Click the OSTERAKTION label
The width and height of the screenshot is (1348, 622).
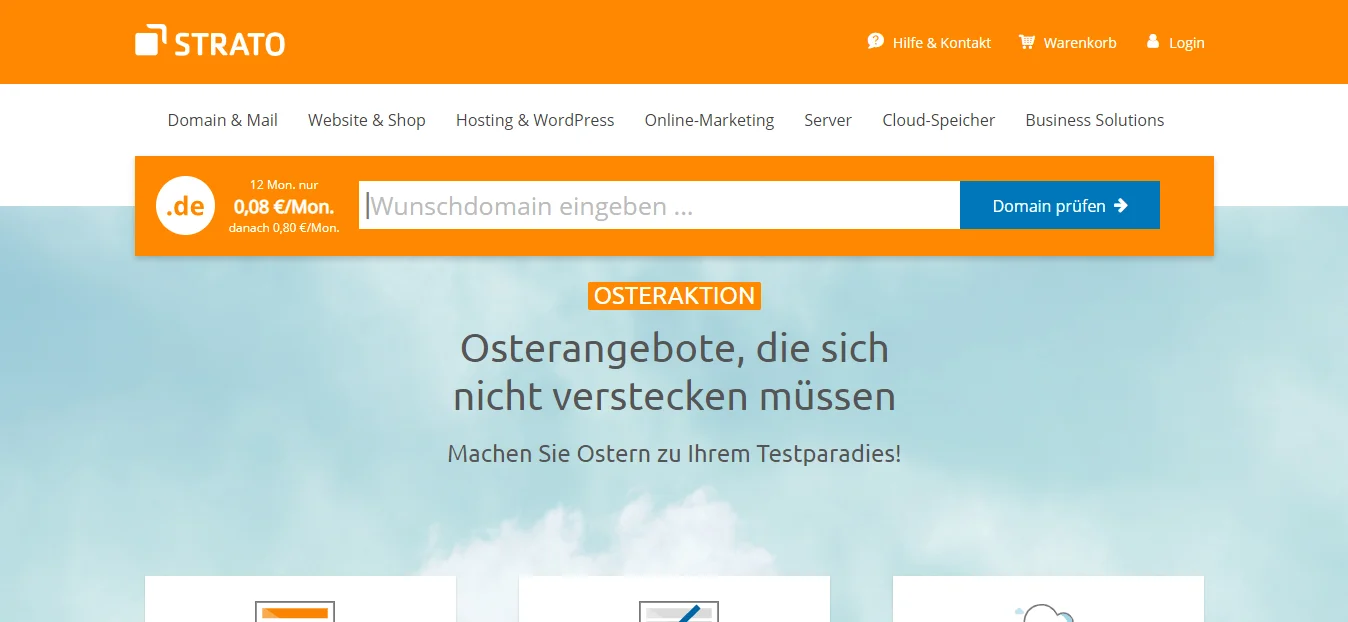674,296
